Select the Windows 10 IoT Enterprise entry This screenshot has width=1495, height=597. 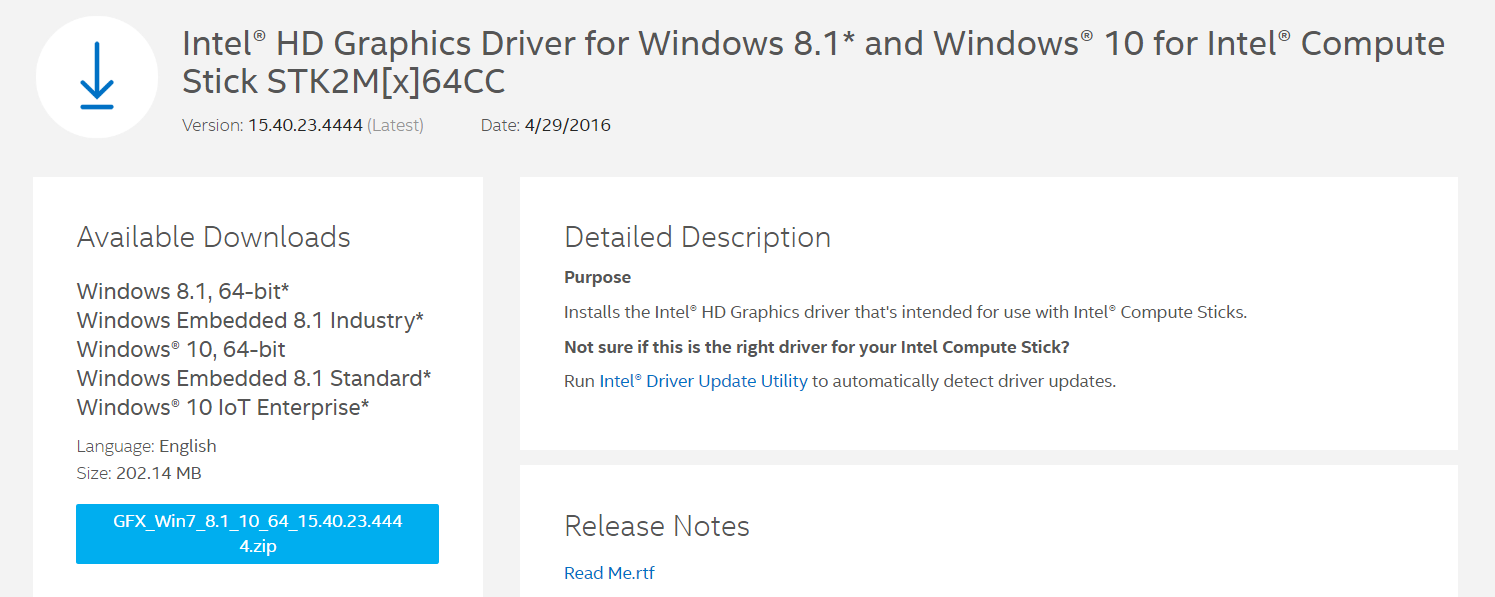tap(223, 407)
